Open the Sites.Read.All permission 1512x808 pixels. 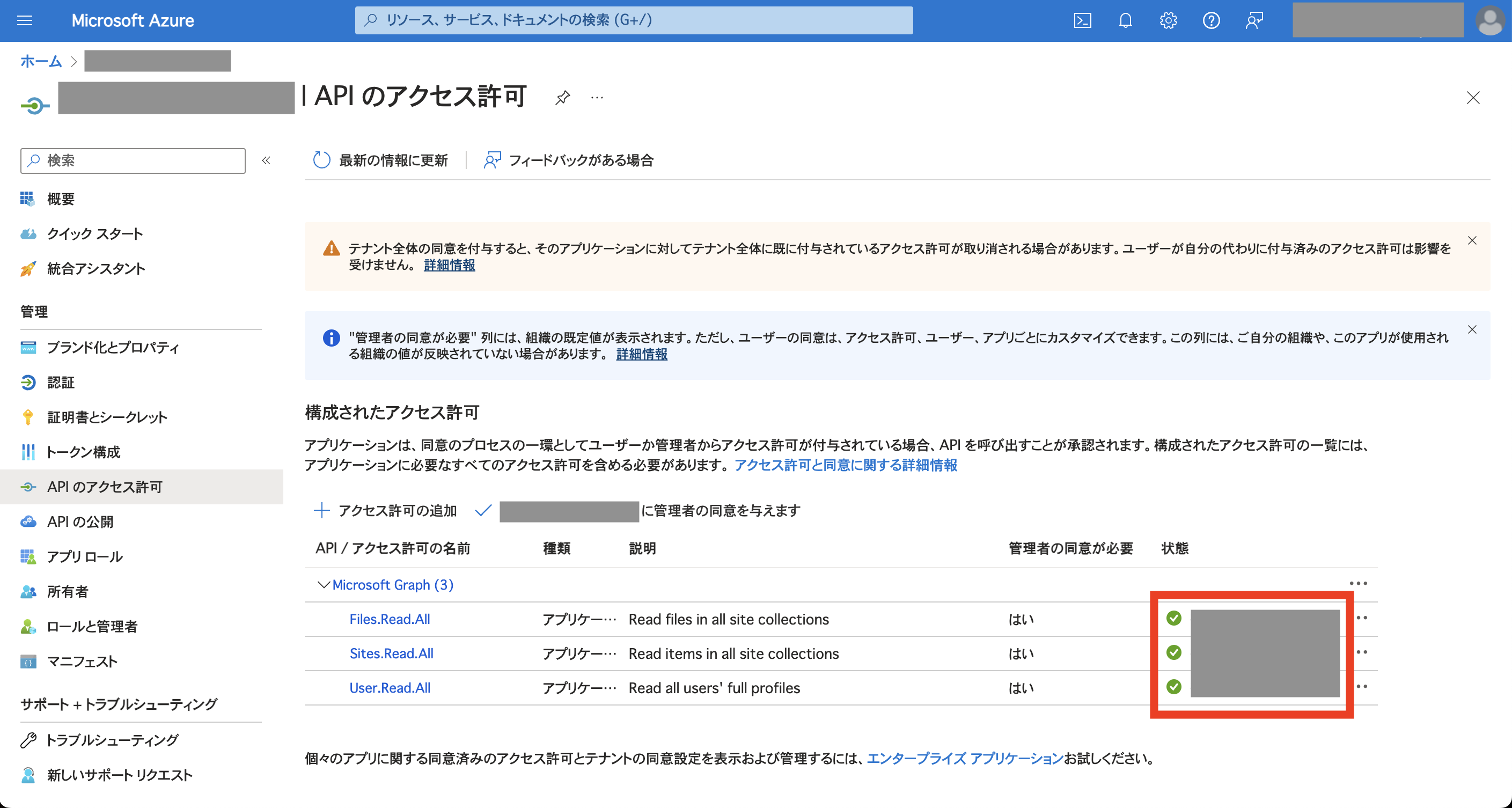coord(392,653)
